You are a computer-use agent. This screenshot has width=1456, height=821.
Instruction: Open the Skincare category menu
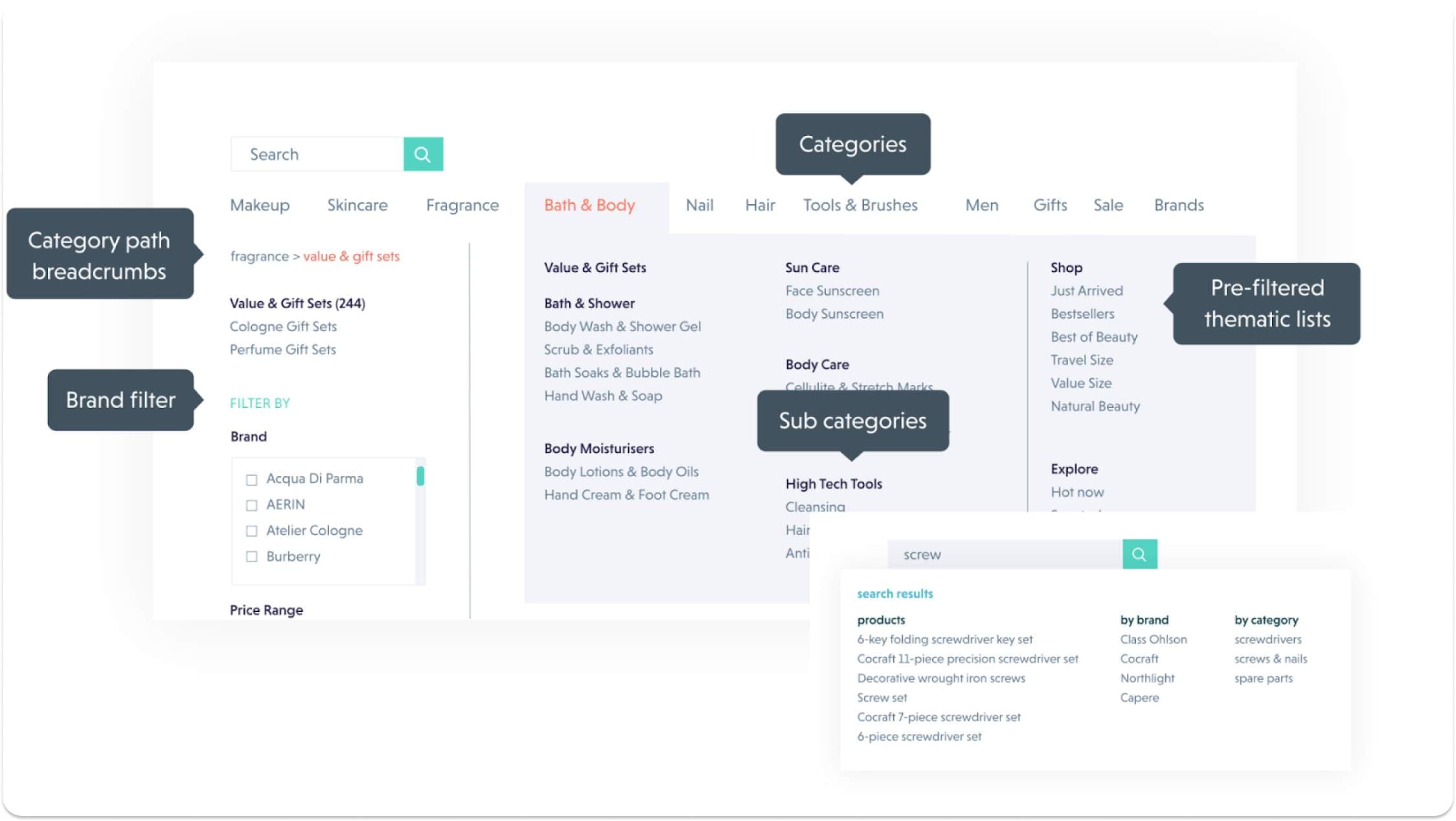pos(358,205)
